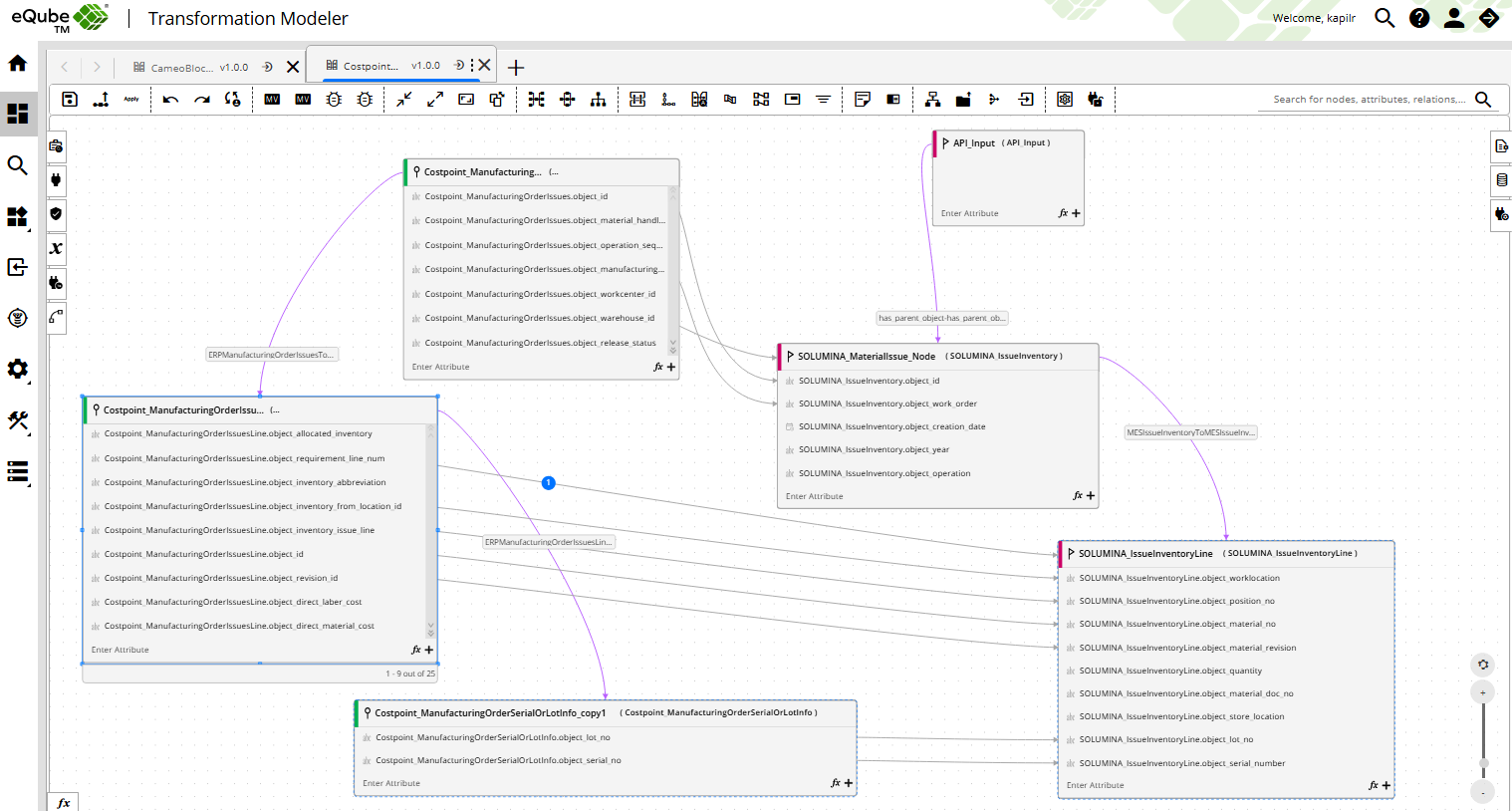Open the three-dot menu on Costpoint tab
This screenshot has width=1512, height=811.
click(x=472, y=66)
